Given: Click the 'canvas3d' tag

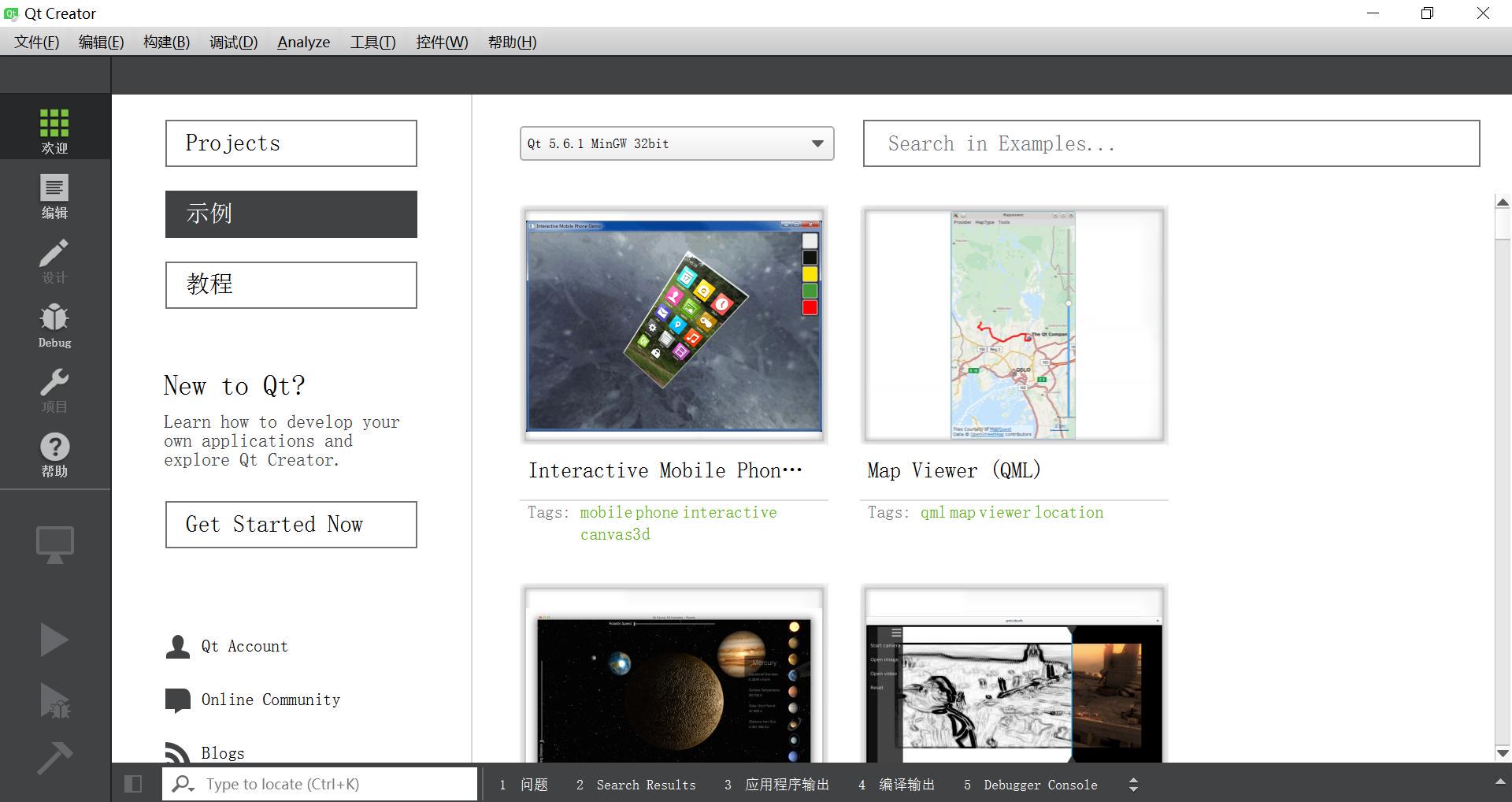Looking at the screenshot, I should coord(615,534).
